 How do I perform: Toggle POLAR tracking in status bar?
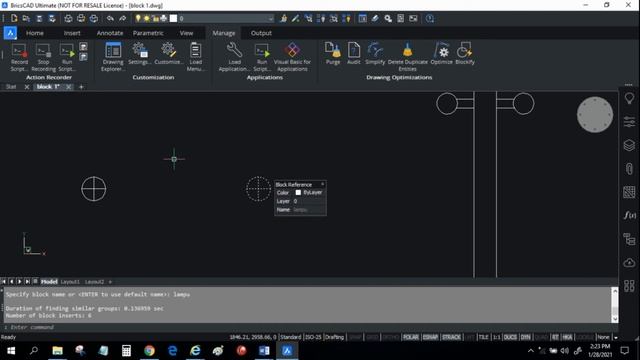(411, 337)
